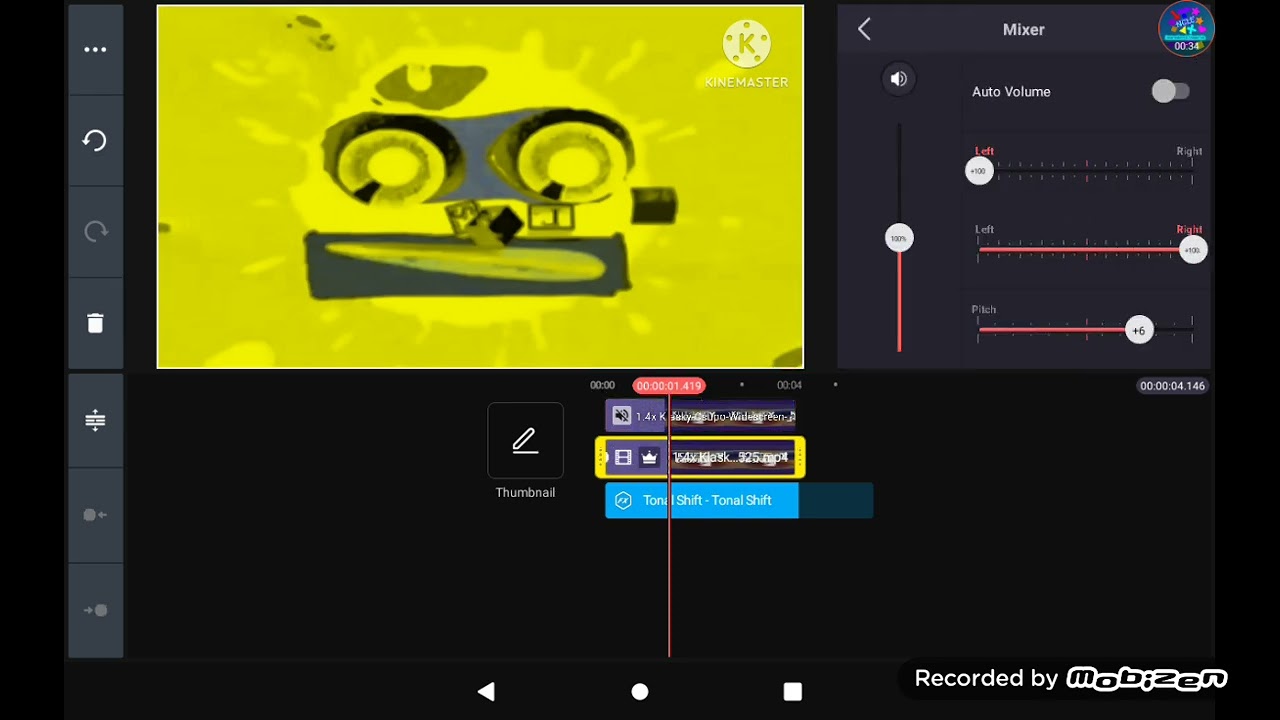Delete the selected clip with trash icon
Viewport: 1280px width, 720px height.
coord(95,322)
